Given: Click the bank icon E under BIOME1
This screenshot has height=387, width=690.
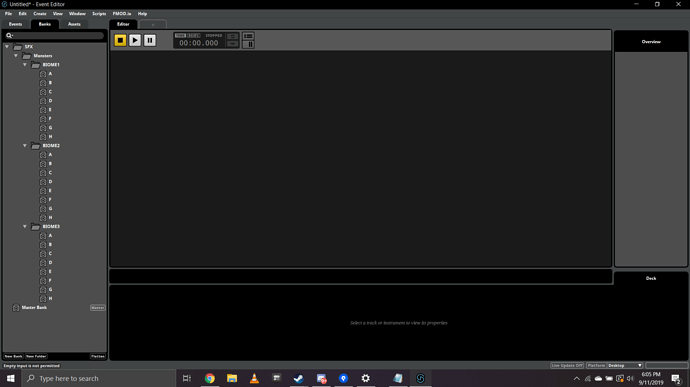Looking at the screenshot, I should [x=43, y=110].
